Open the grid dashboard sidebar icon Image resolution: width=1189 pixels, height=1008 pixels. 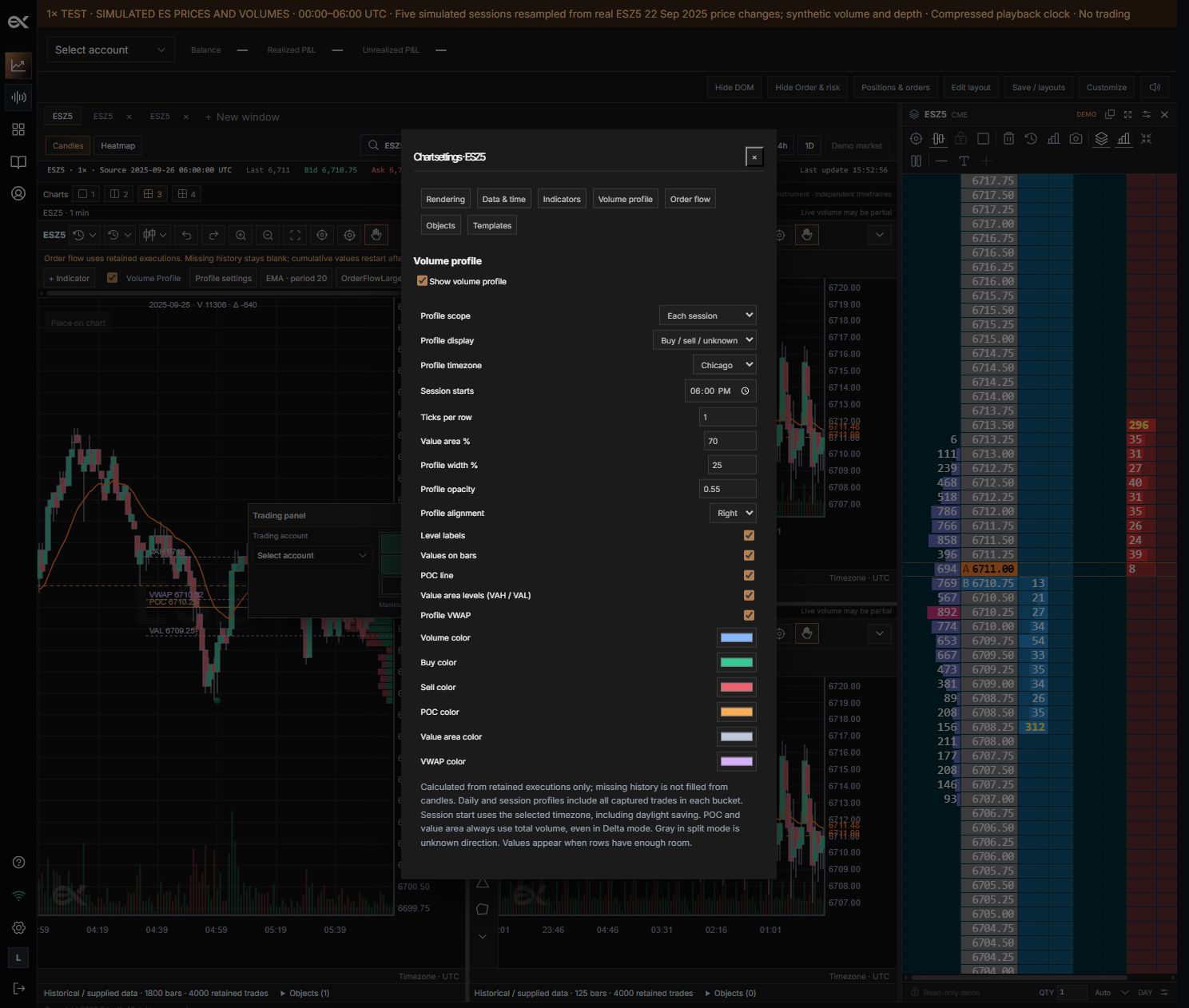(18, 129)
